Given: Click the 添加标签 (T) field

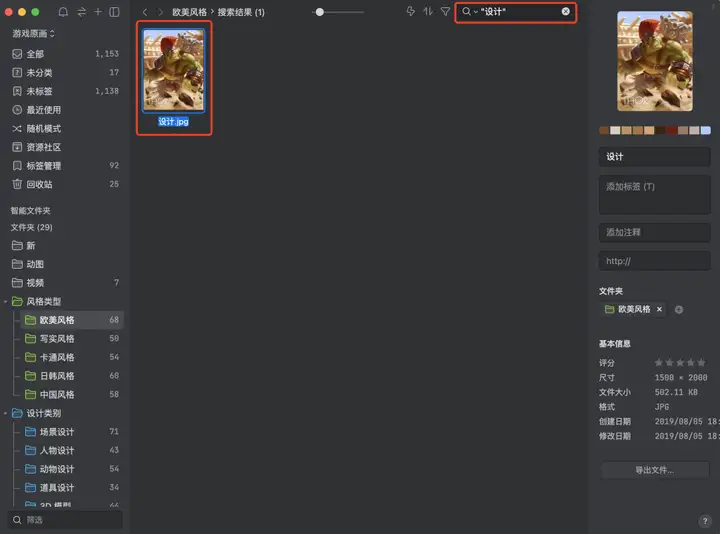Looking at the screenshot, I should pos(655,194).
